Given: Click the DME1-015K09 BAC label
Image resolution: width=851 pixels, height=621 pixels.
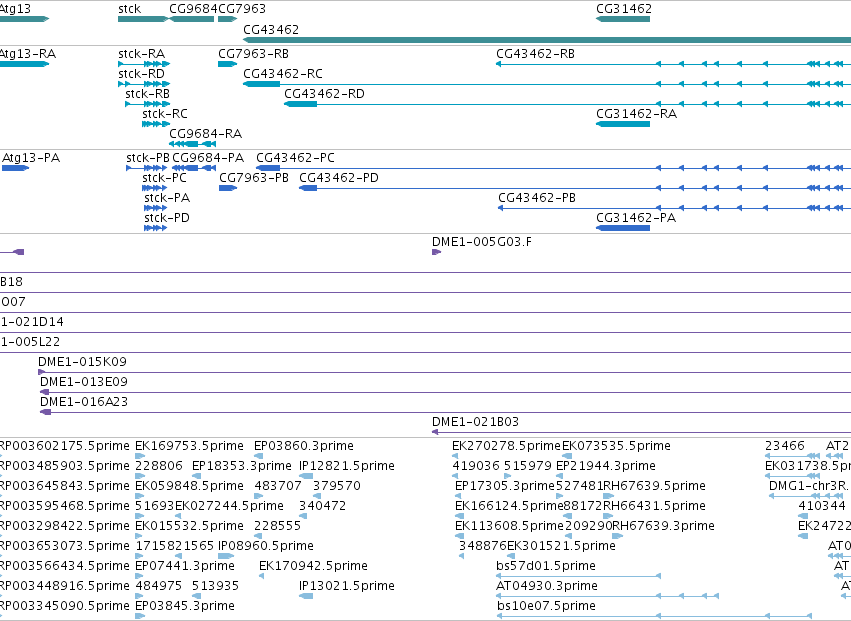Looking at the screenshot, I should [82, 362].
